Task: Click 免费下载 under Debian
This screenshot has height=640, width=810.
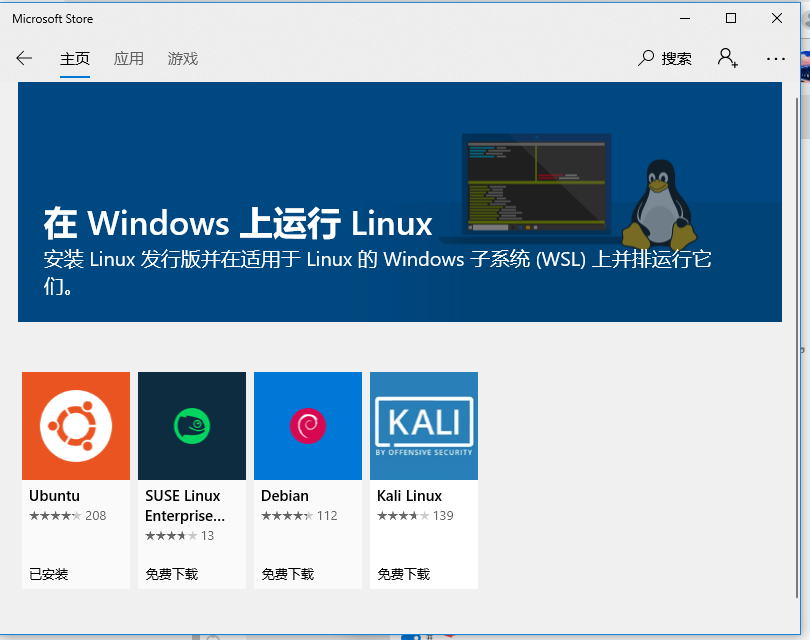Action: click(x=288, y=574)
